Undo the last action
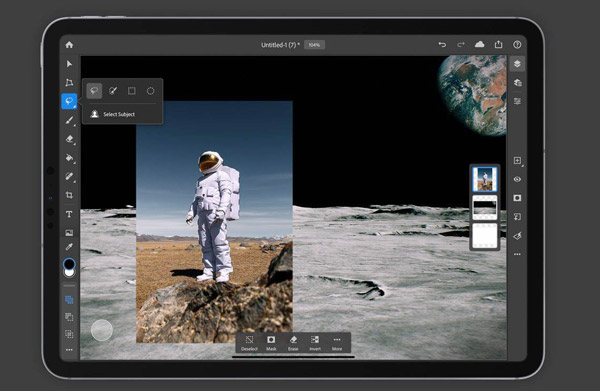This screenshot has height=391, width=600. click(x=442, y=45)
